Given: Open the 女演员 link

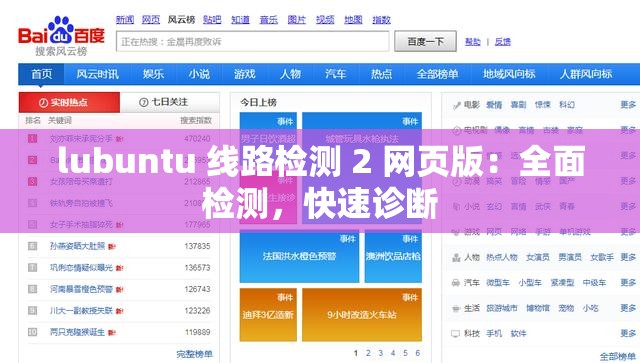Looking at the screenshot, I should tap(538, 257).
